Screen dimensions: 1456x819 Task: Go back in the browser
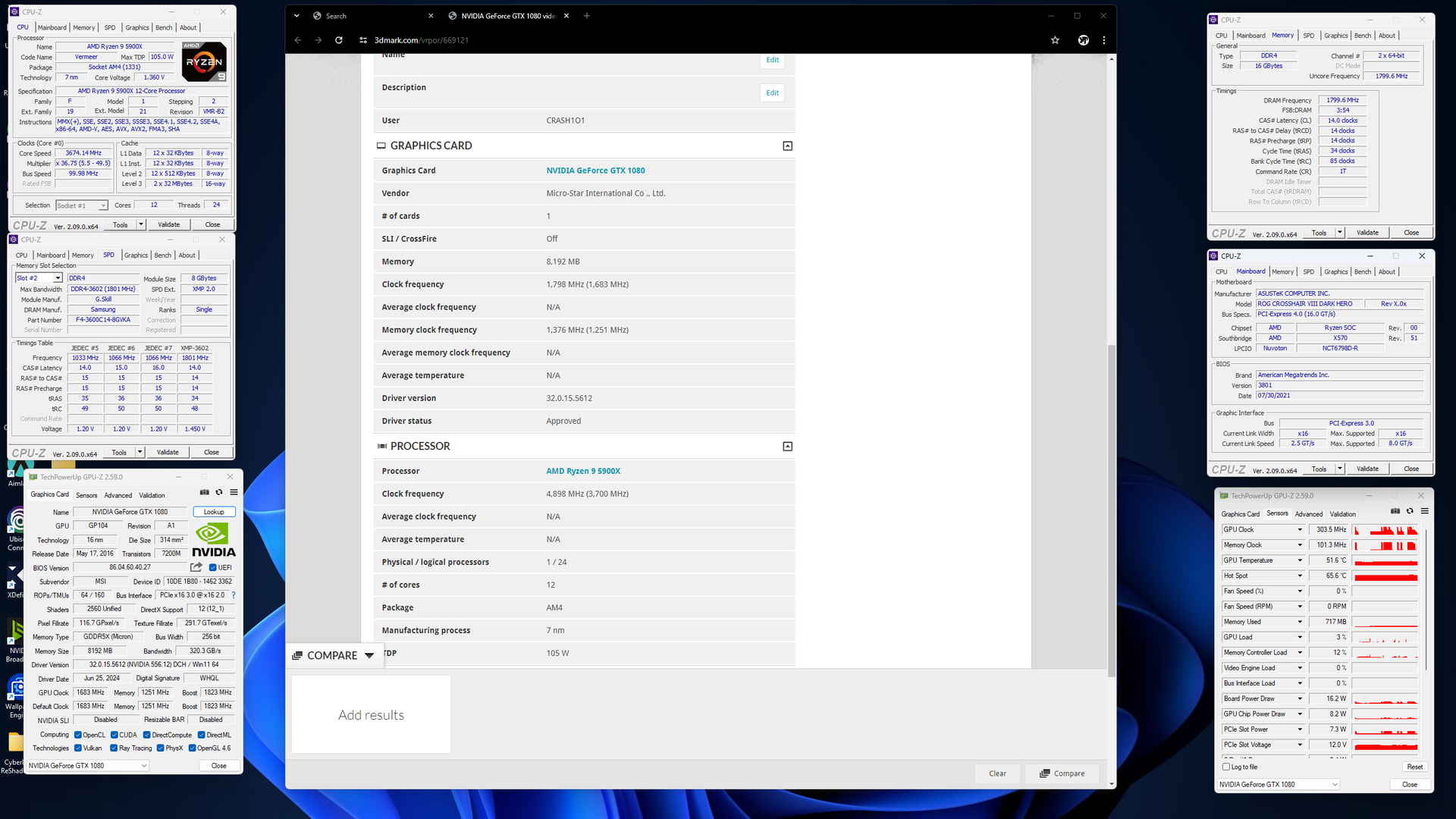(x=298, y=40)
